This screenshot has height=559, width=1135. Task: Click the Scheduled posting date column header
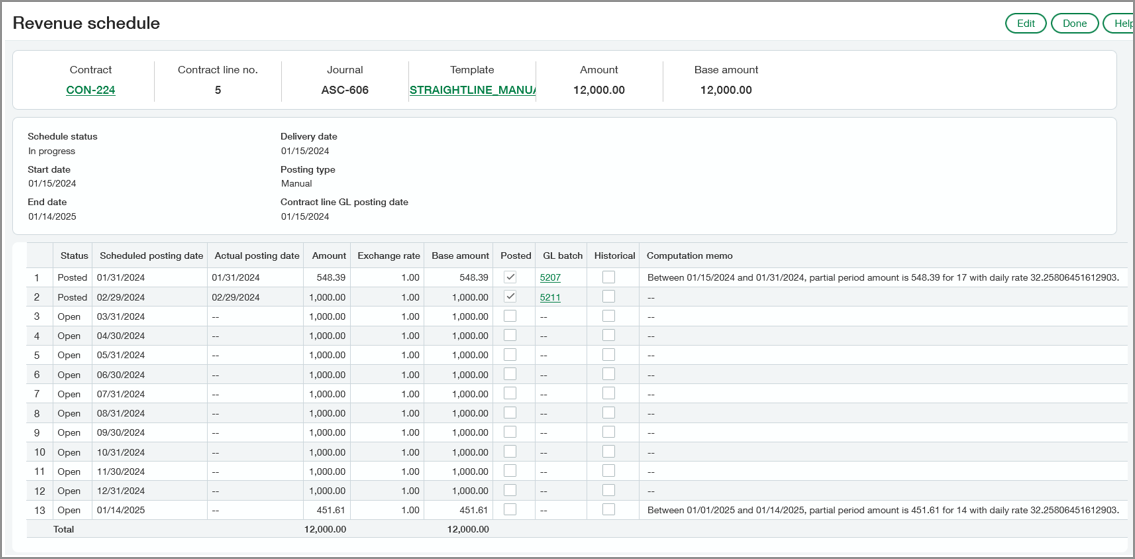[x=151, y=256]
